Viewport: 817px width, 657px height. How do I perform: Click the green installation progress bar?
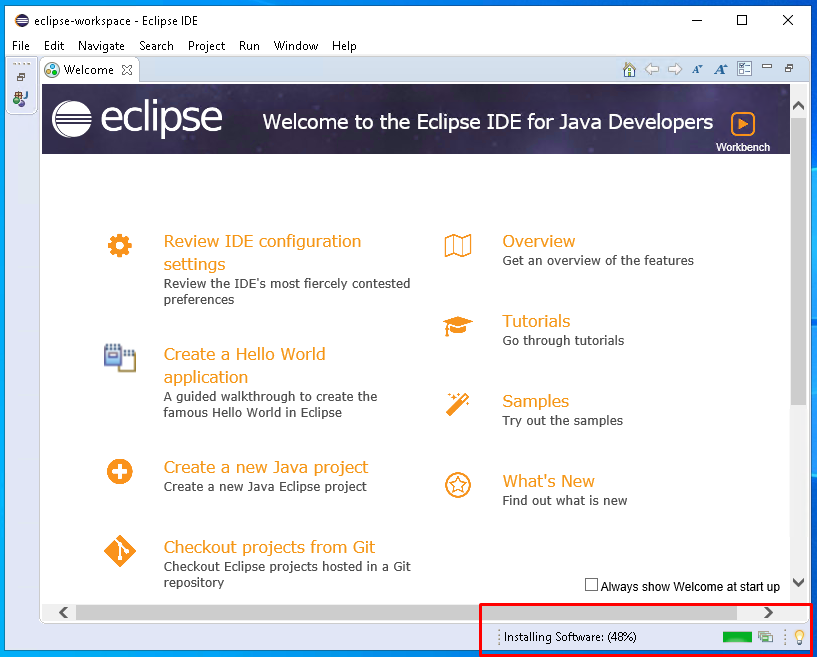point(737,637)
